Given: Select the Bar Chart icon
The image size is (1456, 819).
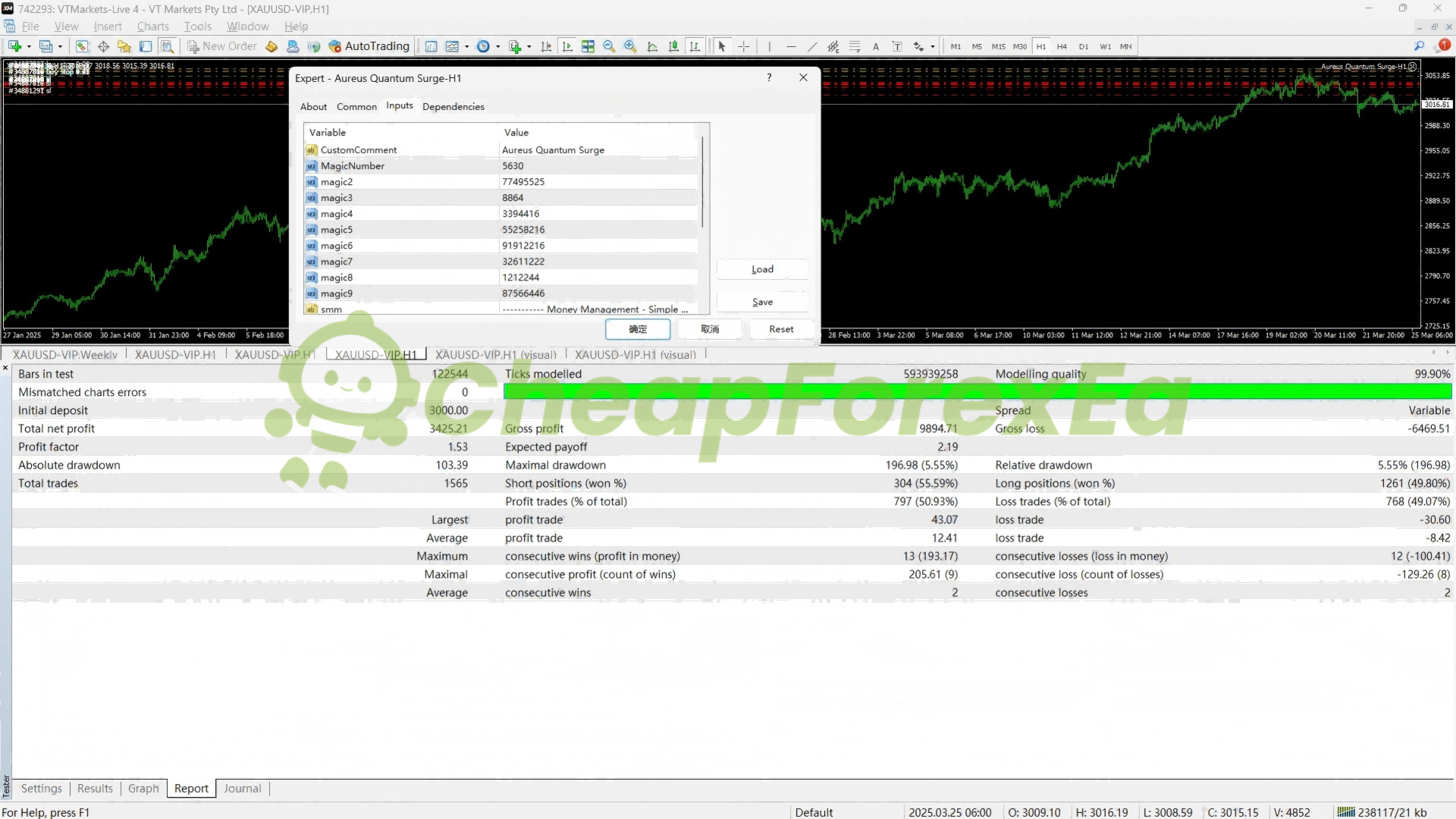Looking at the screenshot, I should [x=695, y=46].
